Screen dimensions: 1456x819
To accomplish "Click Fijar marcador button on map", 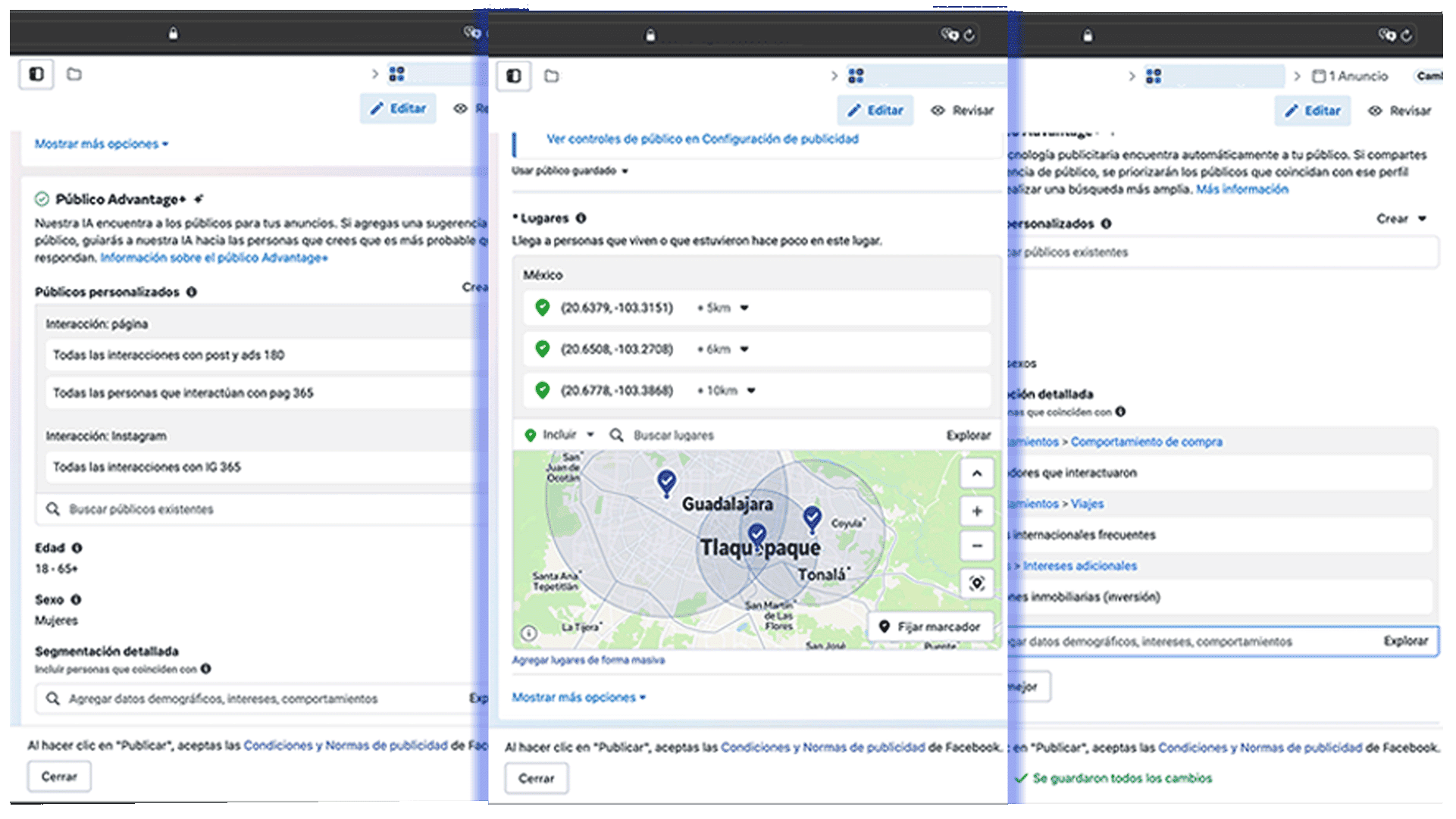I will click(929, 627).
